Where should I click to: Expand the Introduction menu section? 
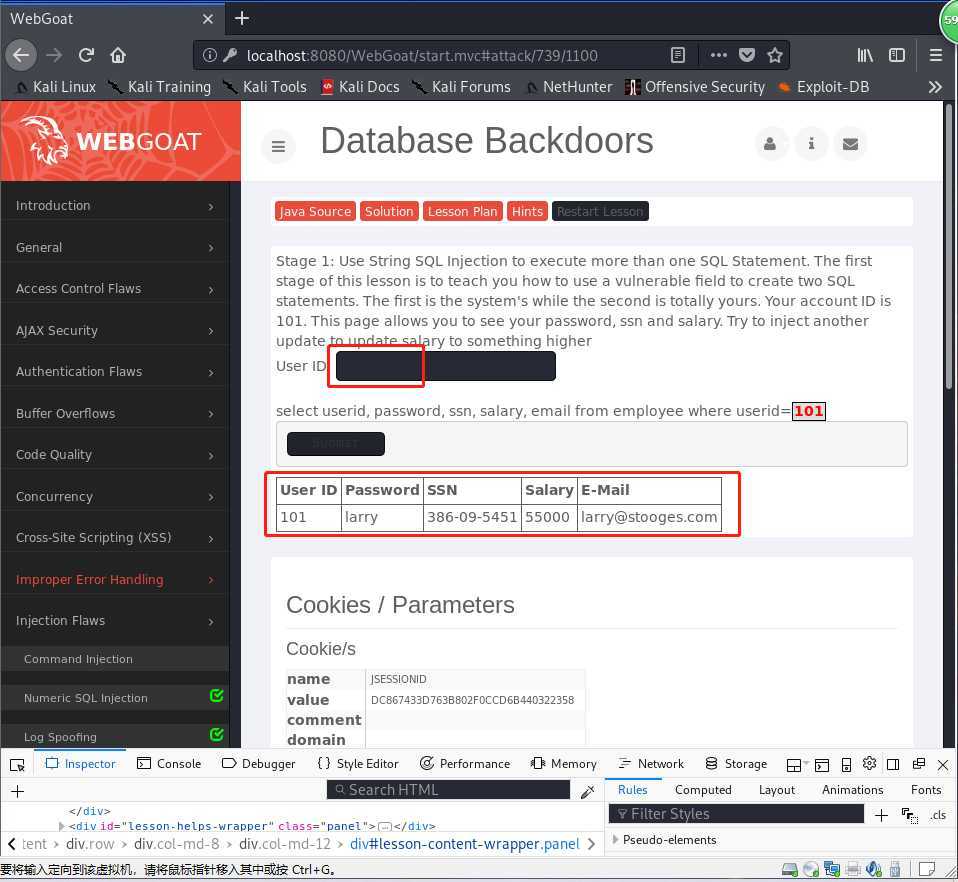pos(115,206)
